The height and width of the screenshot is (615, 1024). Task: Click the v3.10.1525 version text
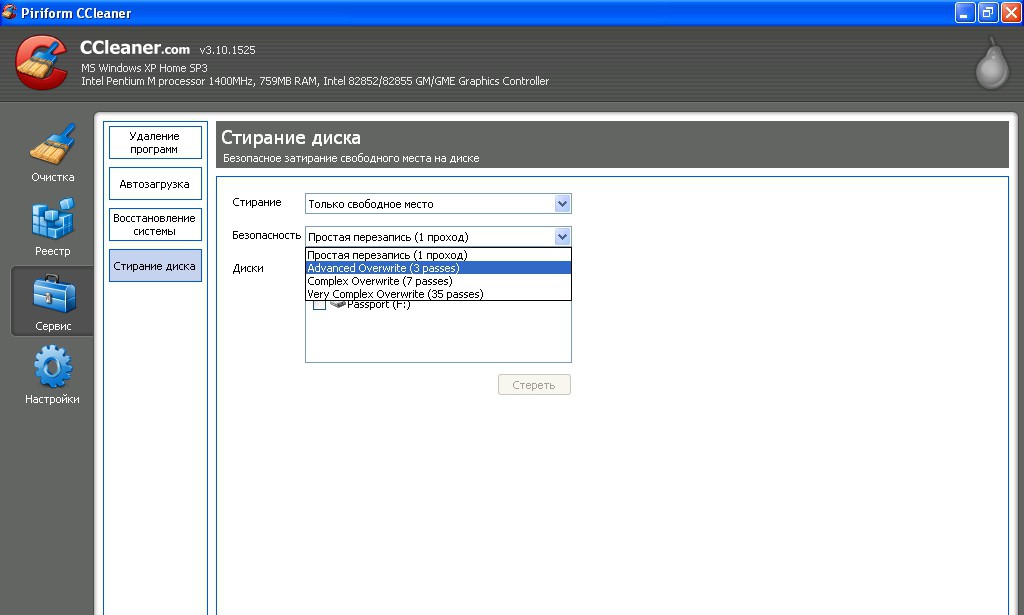click(x=227, y=50)
